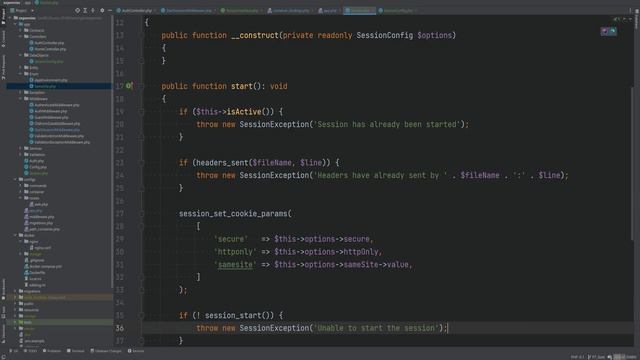Collapse the app folder in tree
This screenshot has width=640, height=360.
(x=16, y=24)
